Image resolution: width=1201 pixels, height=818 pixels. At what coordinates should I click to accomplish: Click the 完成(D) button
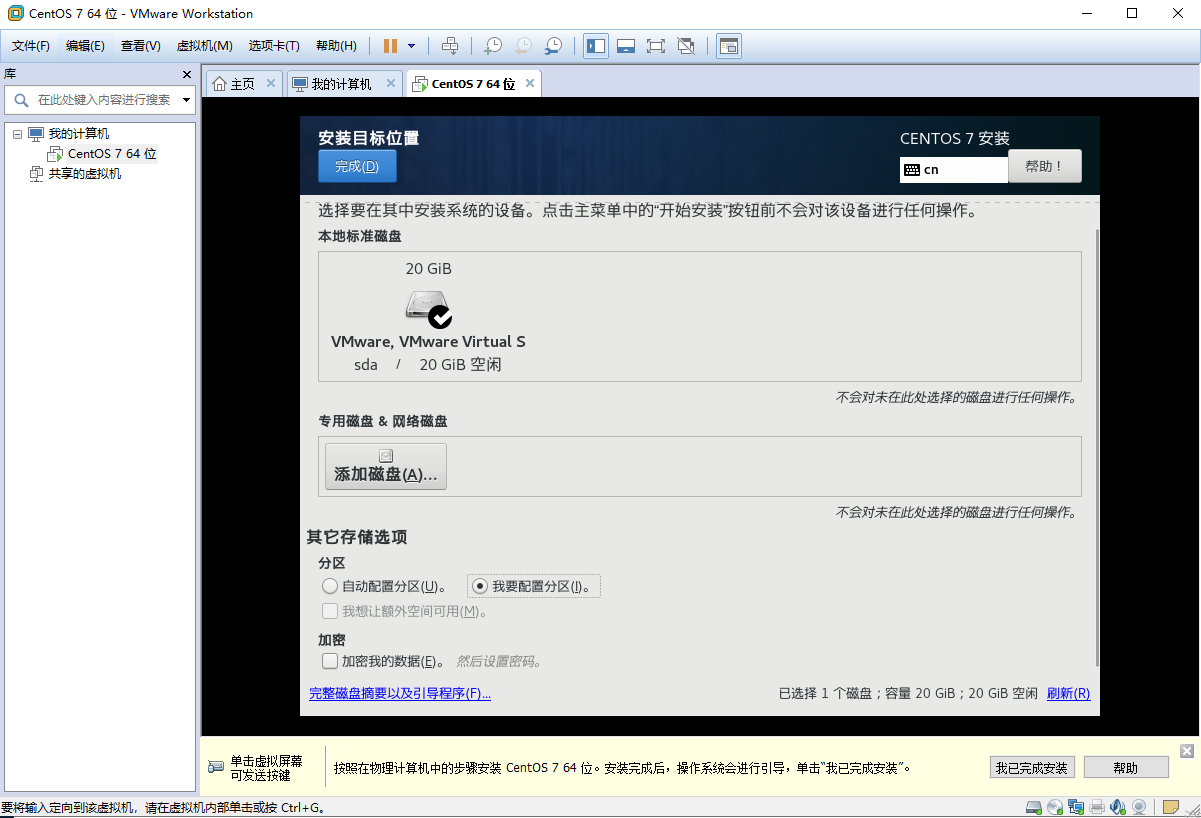[x=357, y=166]
